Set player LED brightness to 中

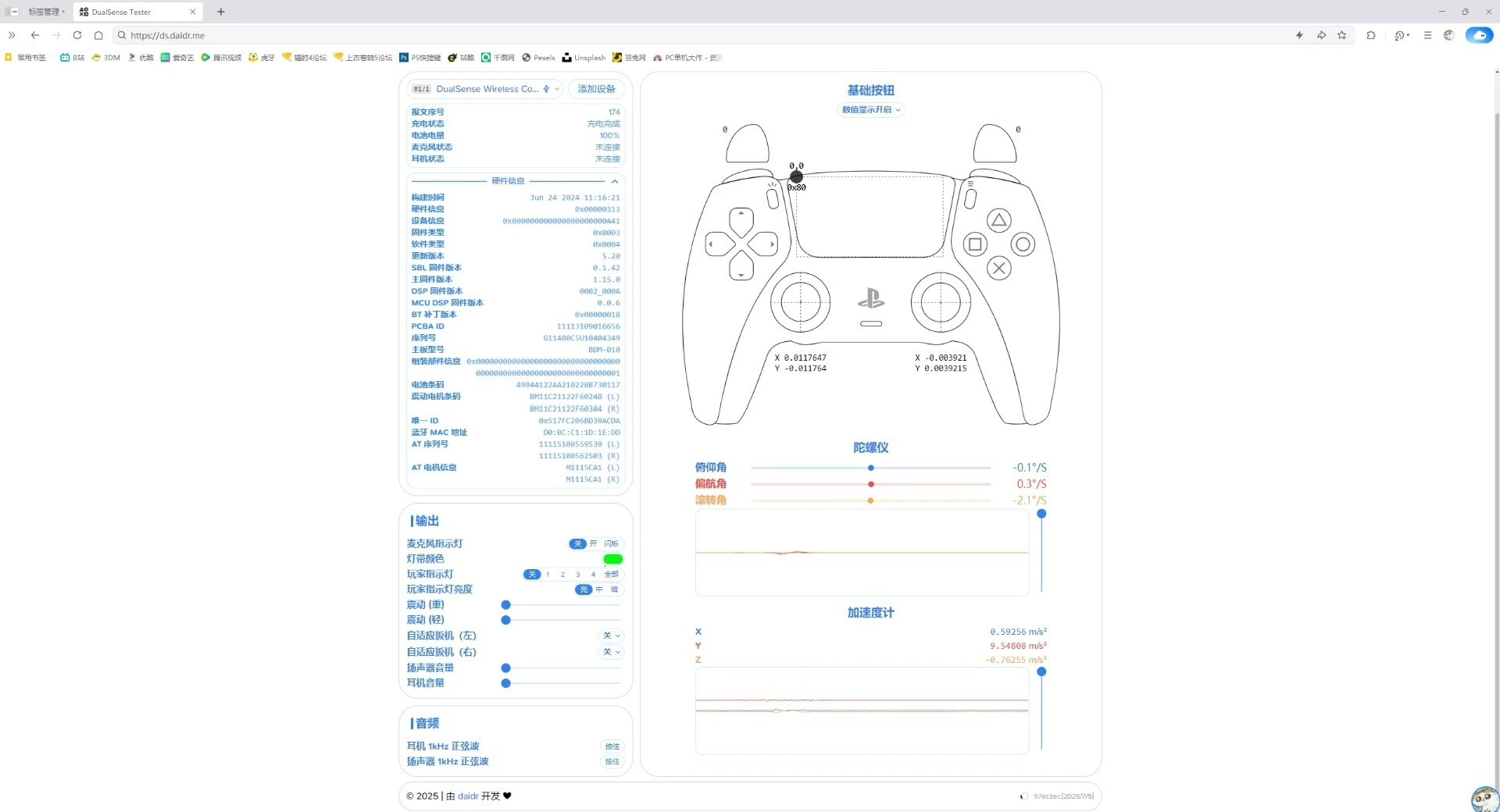(x=599, y=589)
